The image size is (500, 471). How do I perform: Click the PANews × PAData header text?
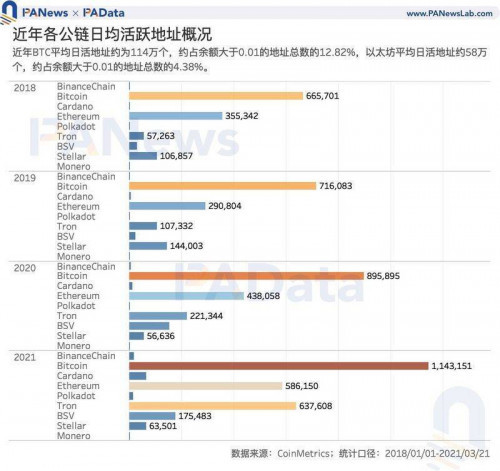pos(73,13)
